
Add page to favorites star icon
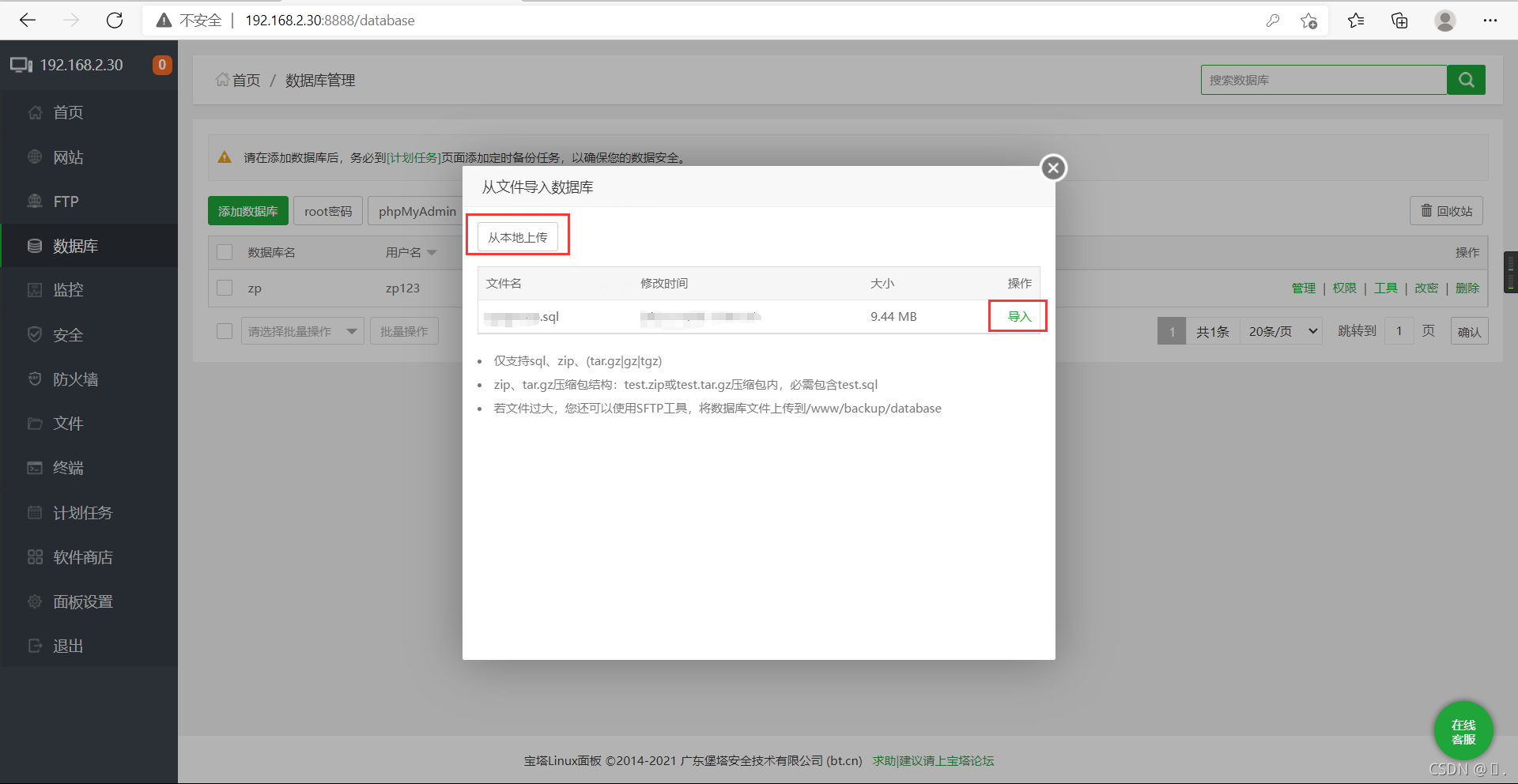point(1309,21)
